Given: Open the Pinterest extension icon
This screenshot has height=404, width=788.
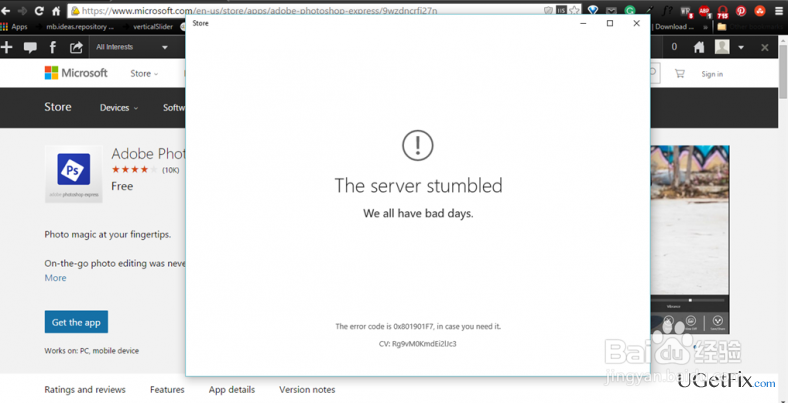Looking at the screenshot, I should tap(741, 11).
